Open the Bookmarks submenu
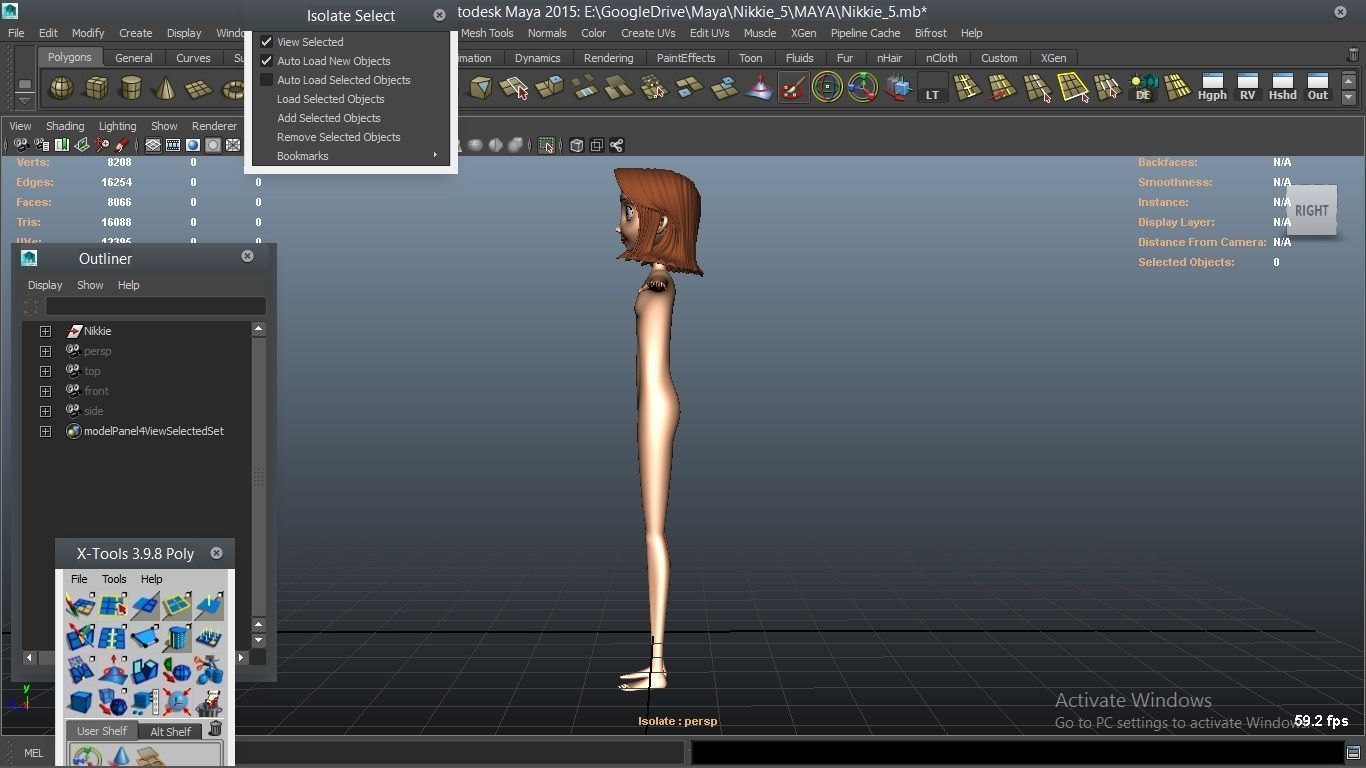The image size is (1366, 768). coord(351,156)
